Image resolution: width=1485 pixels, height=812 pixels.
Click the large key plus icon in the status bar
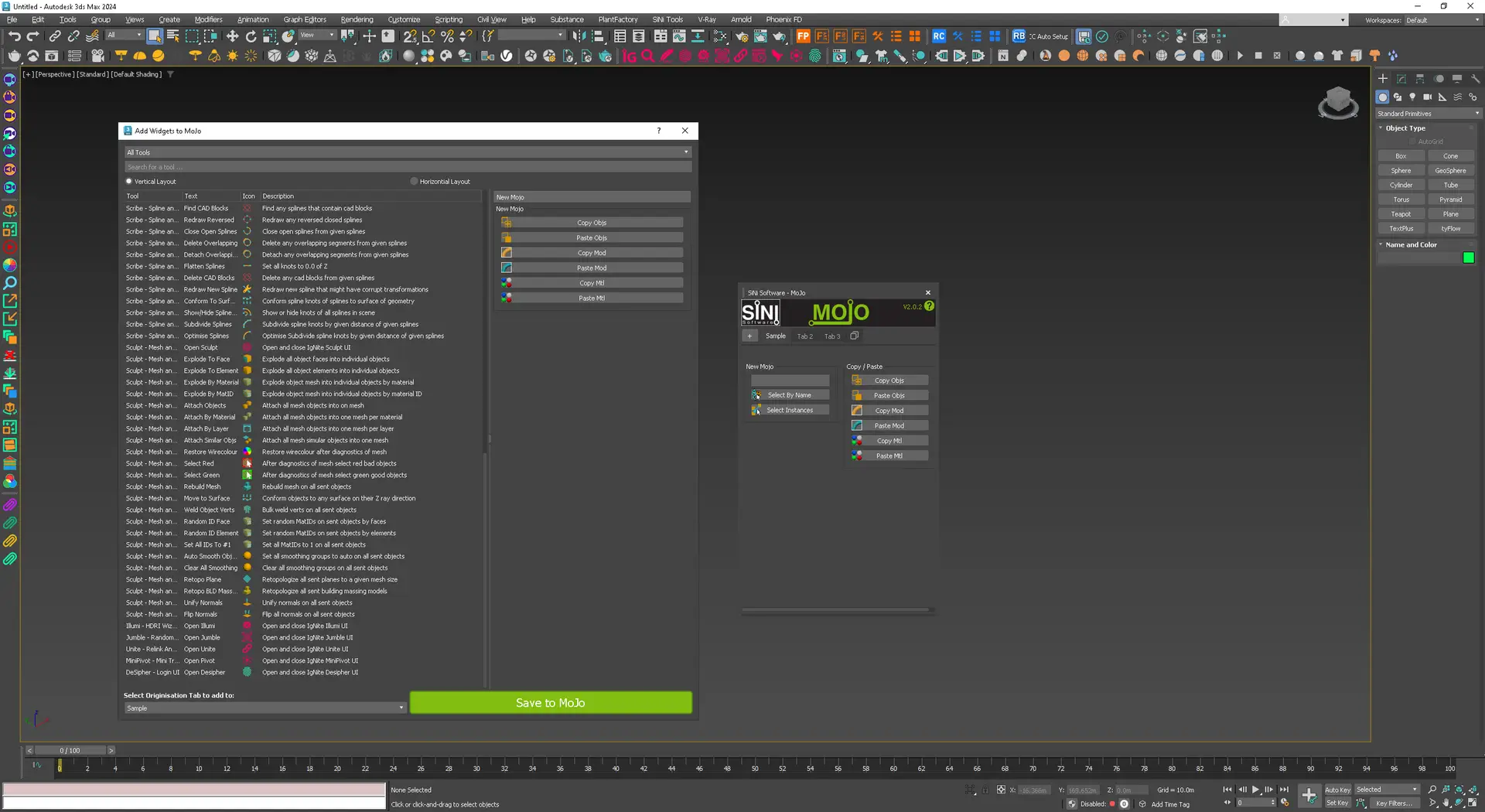click(x=1309, y=795)
